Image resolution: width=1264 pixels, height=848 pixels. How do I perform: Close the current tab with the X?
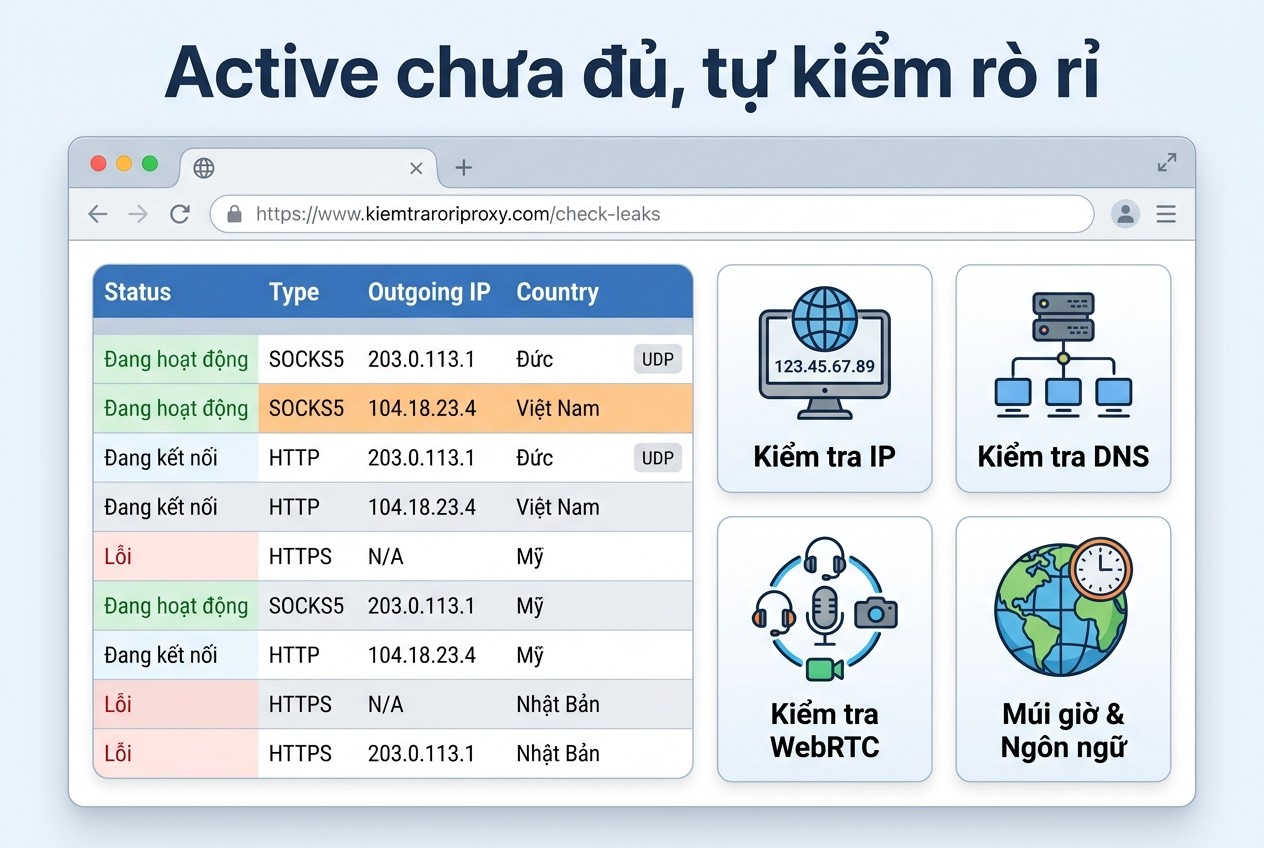pos(416,168)
